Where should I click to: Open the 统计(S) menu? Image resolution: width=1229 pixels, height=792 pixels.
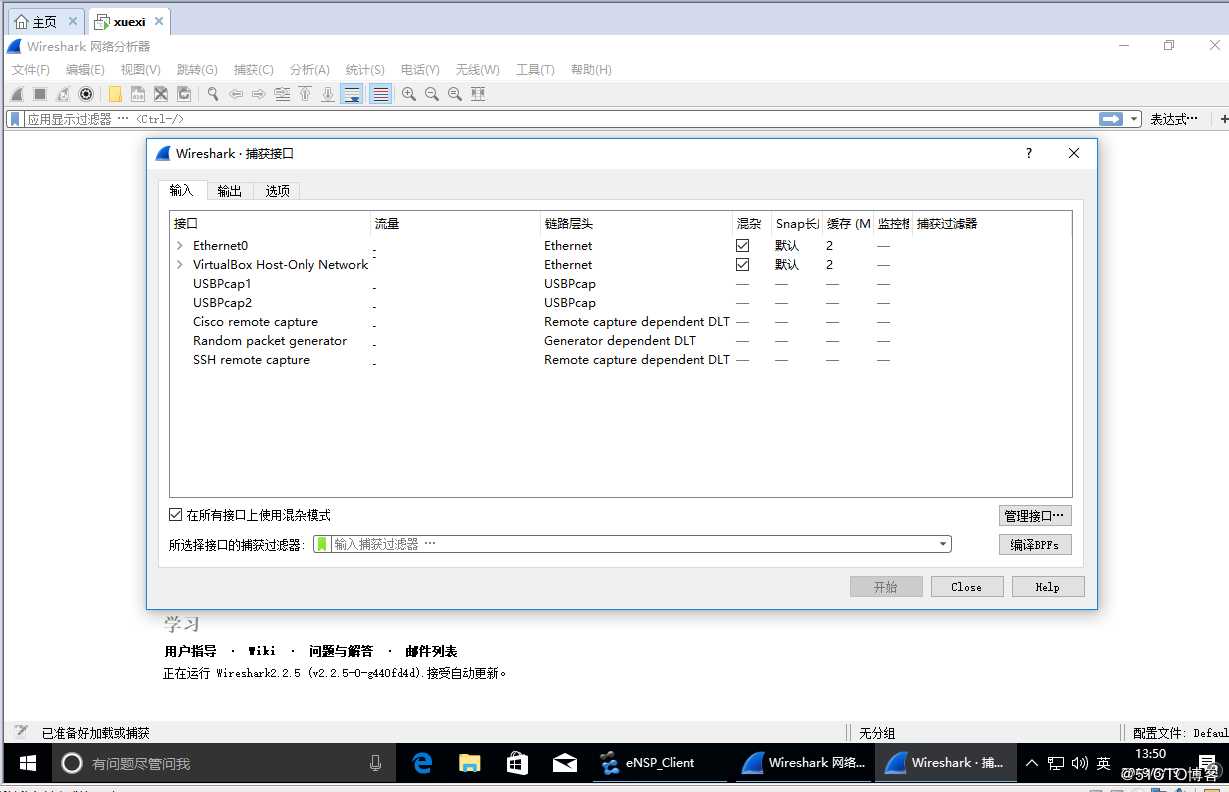tap(365, 70)
